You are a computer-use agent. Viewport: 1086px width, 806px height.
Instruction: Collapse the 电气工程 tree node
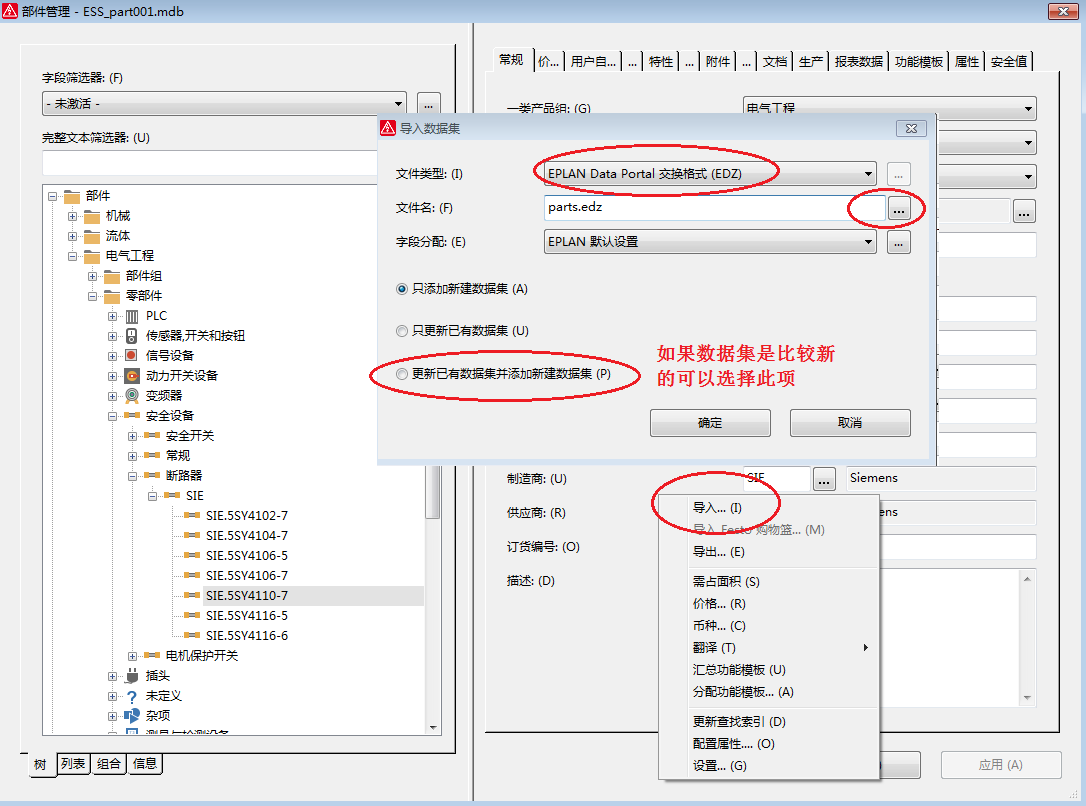[72, 257]
